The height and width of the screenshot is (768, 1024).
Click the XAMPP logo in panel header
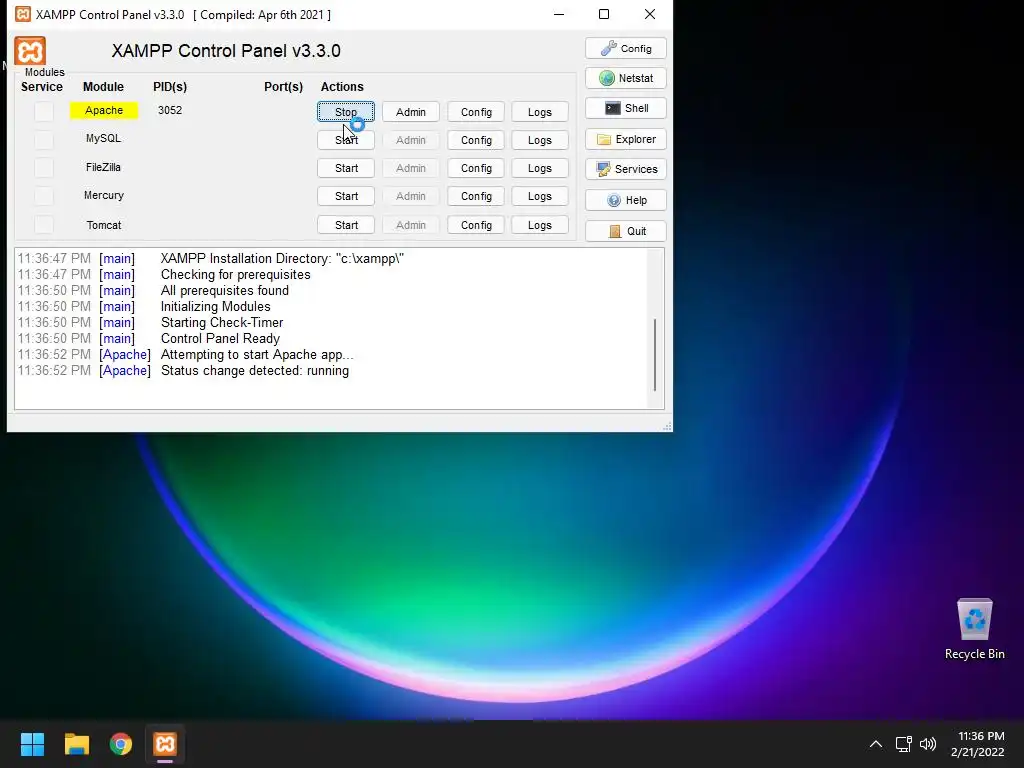(x=30, y=51)
